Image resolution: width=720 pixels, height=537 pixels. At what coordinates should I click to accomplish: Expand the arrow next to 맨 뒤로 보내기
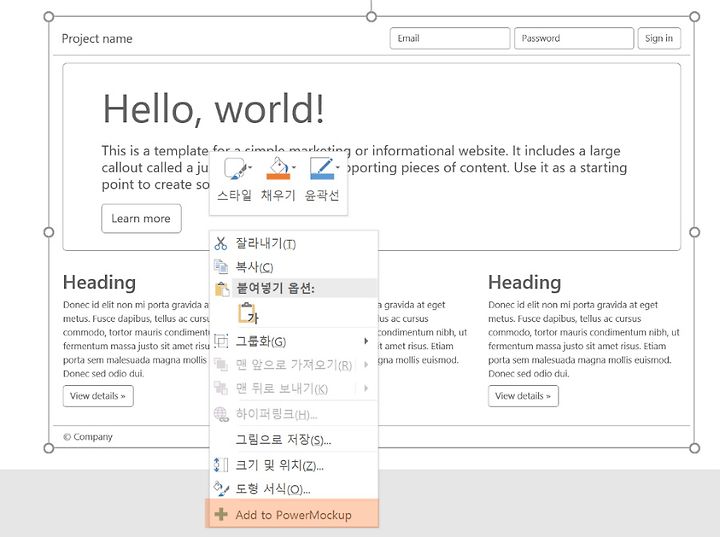[x=366, y=388]
